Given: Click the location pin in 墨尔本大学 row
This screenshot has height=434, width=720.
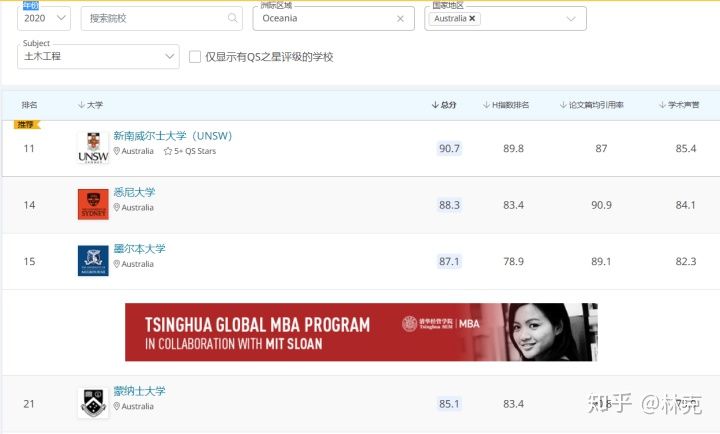Looking at the screenshot, I should 117,264.
